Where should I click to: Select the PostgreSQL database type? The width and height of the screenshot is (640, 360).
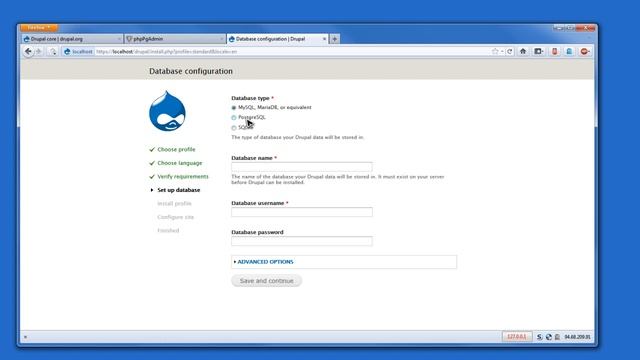pos(234,118)
